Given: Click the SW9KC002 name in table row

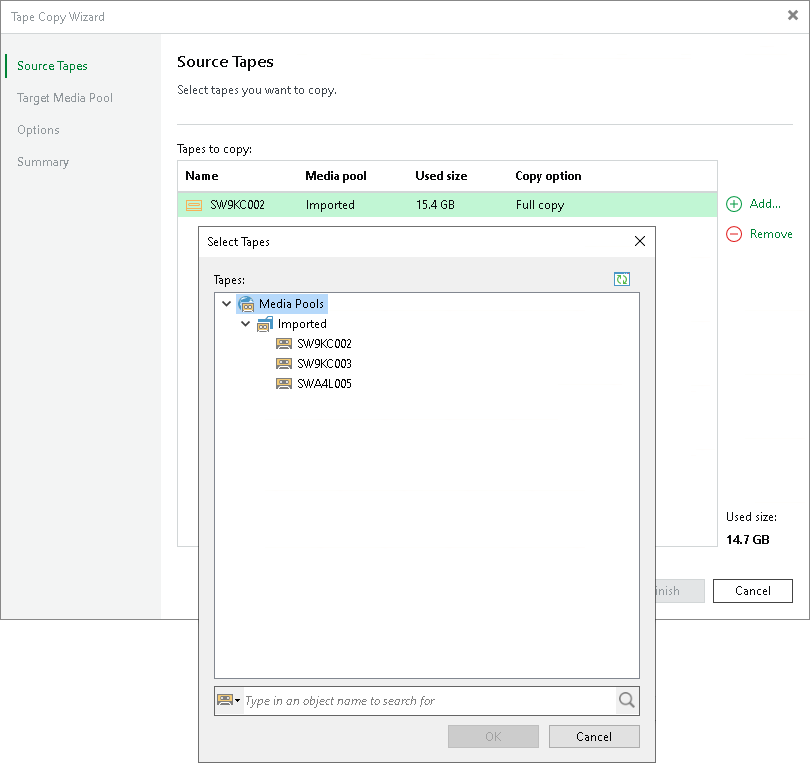Looking at the screenshot, I should pyautogui.click(x=237, y=205).
